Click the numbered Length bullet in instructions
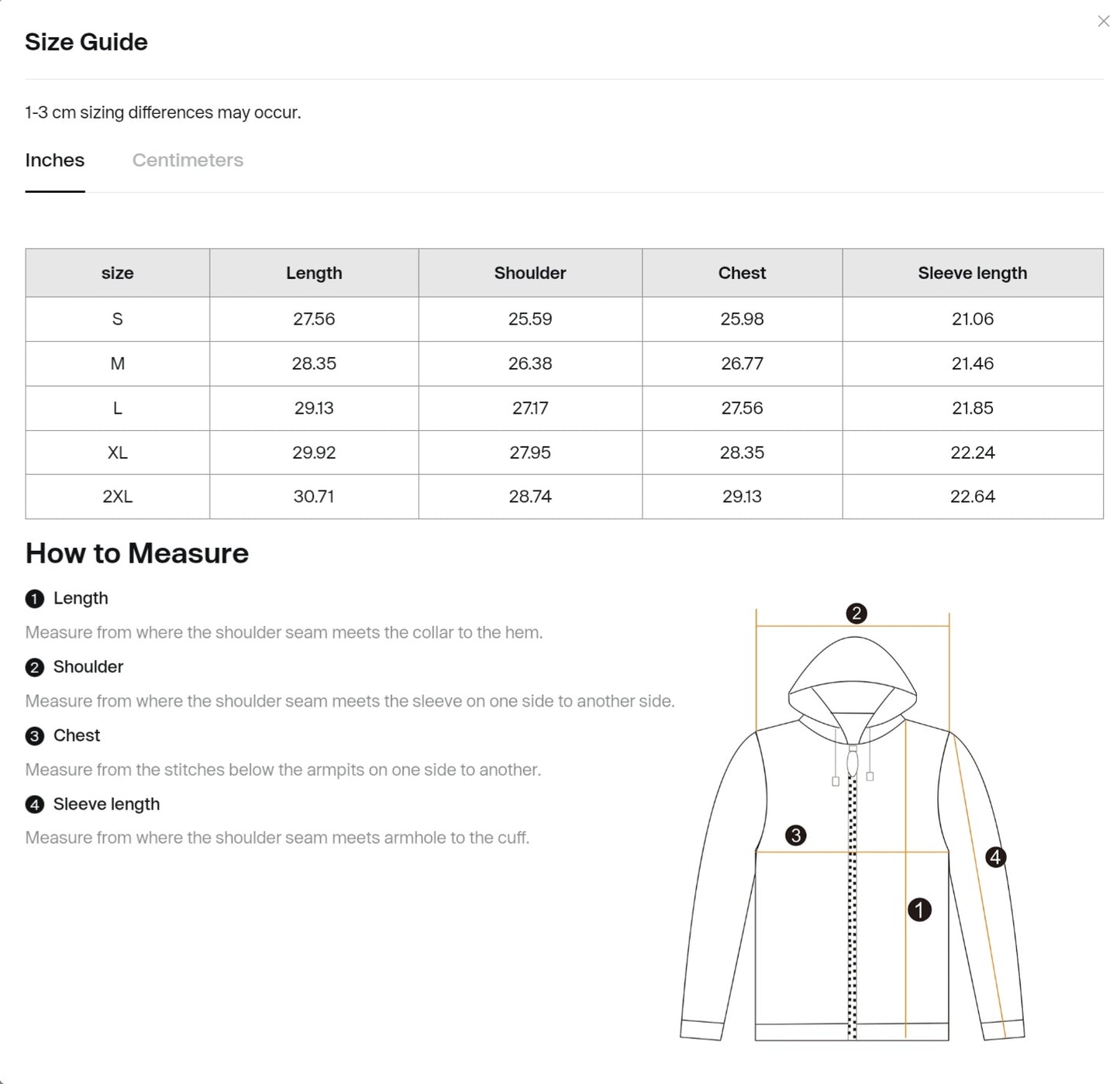This screenshot has height=1084, width=1120. click(33, 598)
